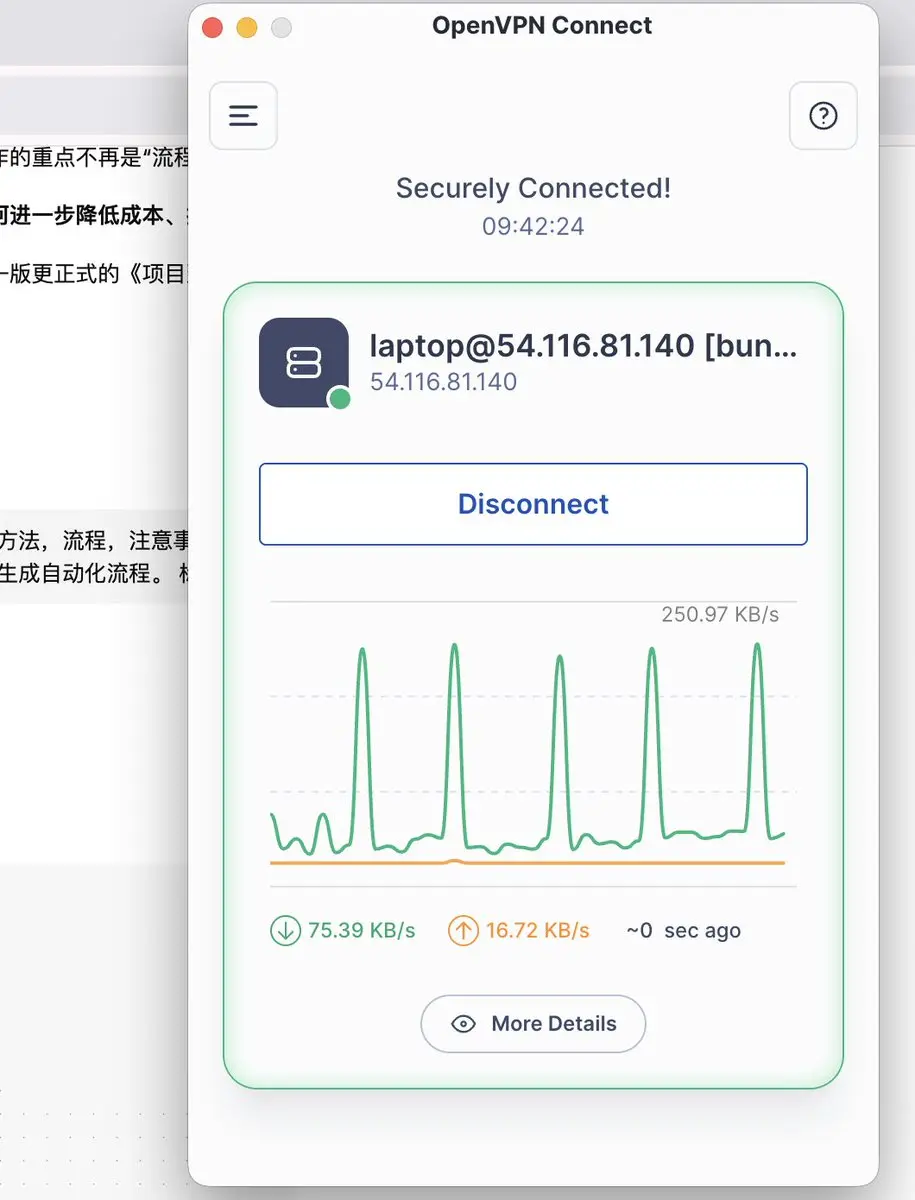Viewport: 915px width, 1200px height.
Task: Click the 250.97 KB/s graph scale label
Action: tap(720, 614)
